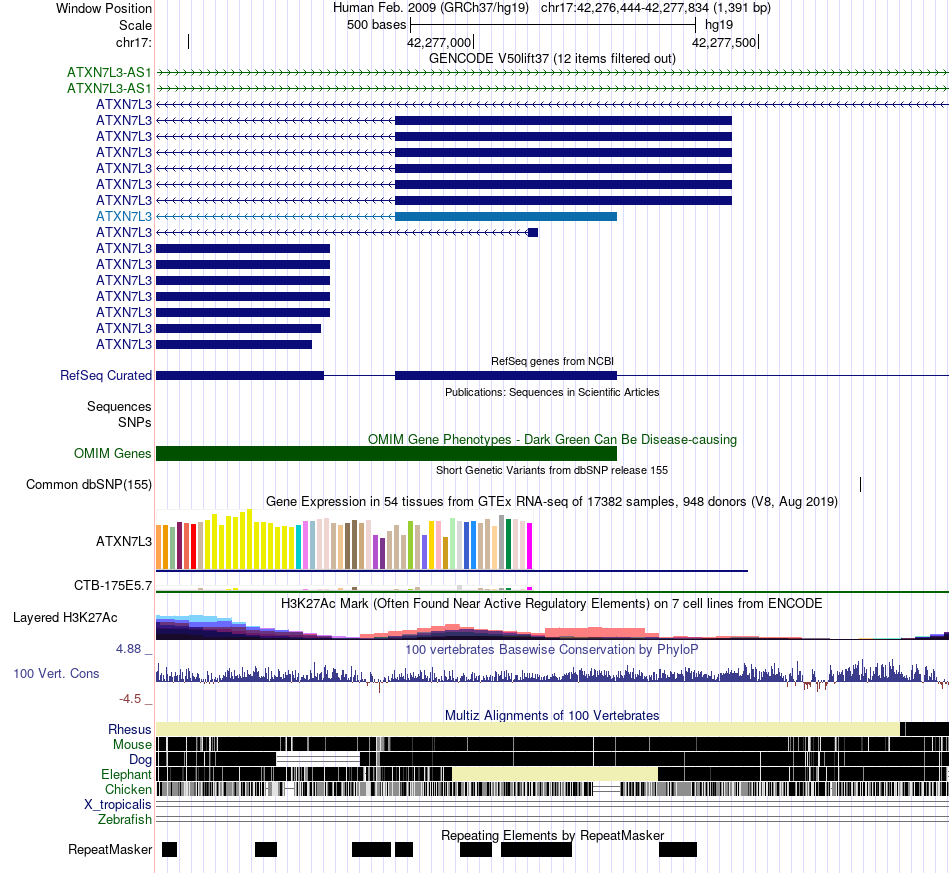Image resolution: width=950 pixels, height=873 pixels.
Task: Click the CTB-175E5.7 expression label
Action: coord(113,585)
